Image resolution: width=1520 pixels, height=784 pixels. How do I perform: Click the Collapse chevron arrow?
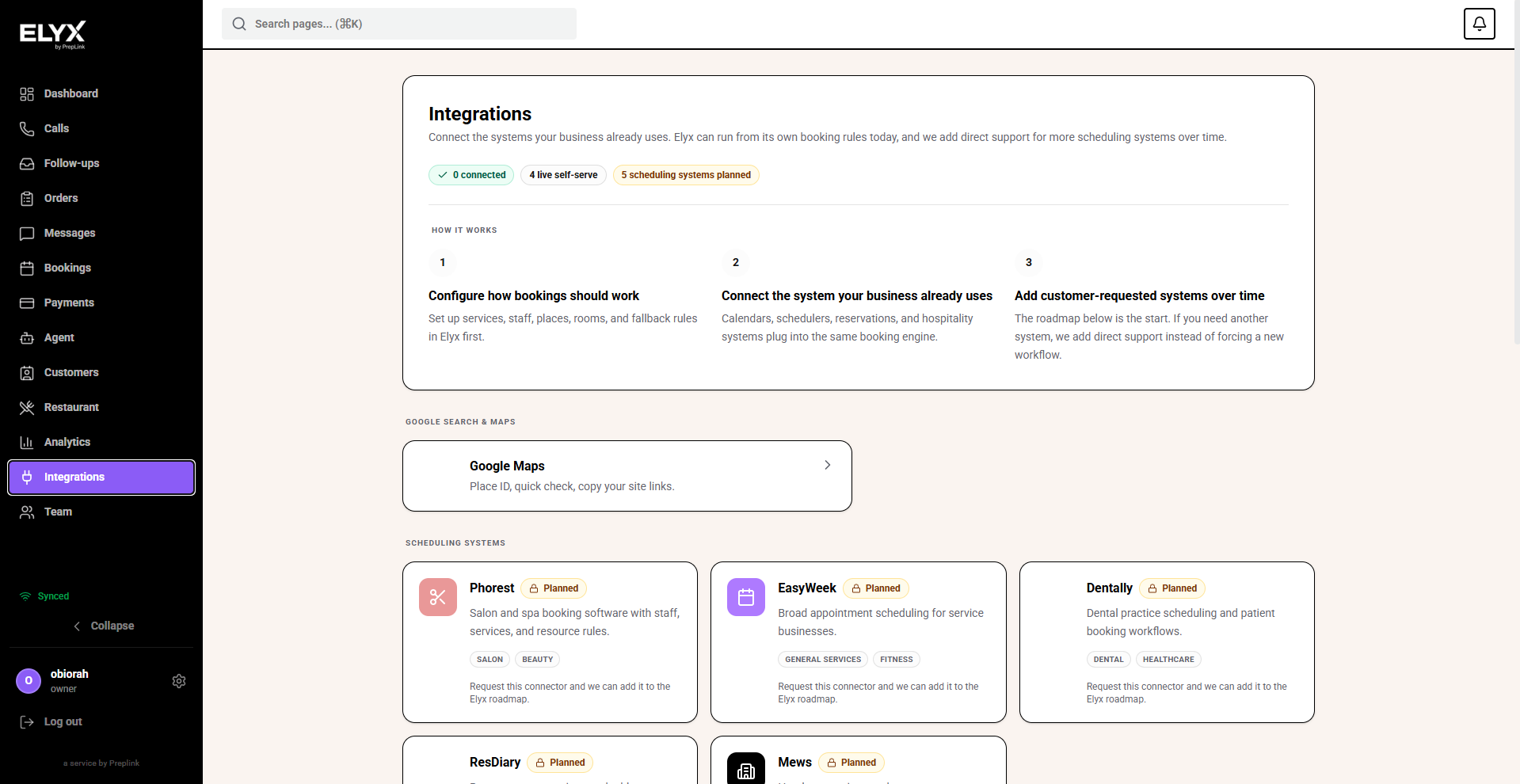(x=77, y=626)
